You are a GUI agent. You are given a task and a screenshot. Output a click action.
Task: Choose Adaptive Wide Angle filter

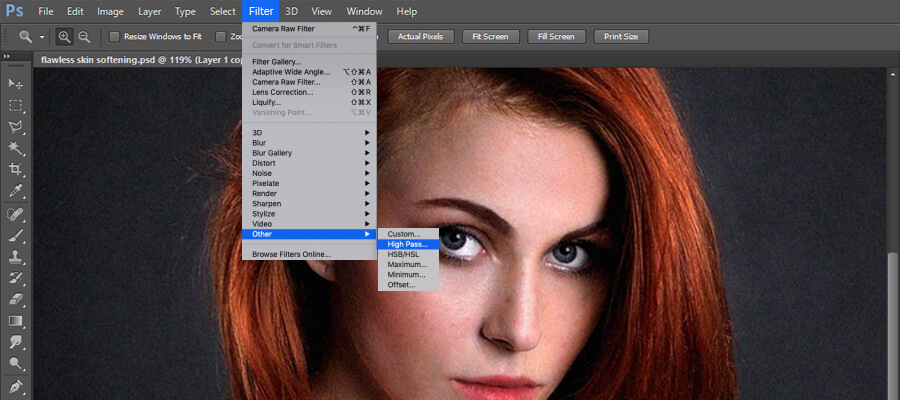tap(309, 72)
